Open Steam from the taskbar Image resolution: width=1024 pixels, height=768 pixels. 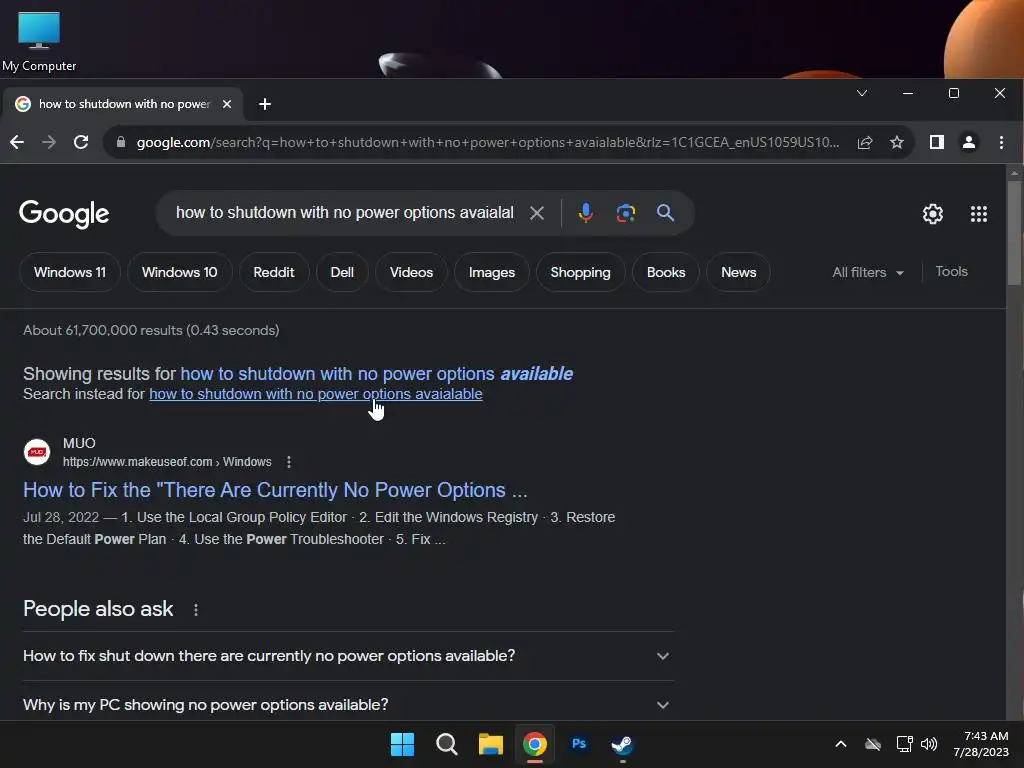(x=622, y=744)
